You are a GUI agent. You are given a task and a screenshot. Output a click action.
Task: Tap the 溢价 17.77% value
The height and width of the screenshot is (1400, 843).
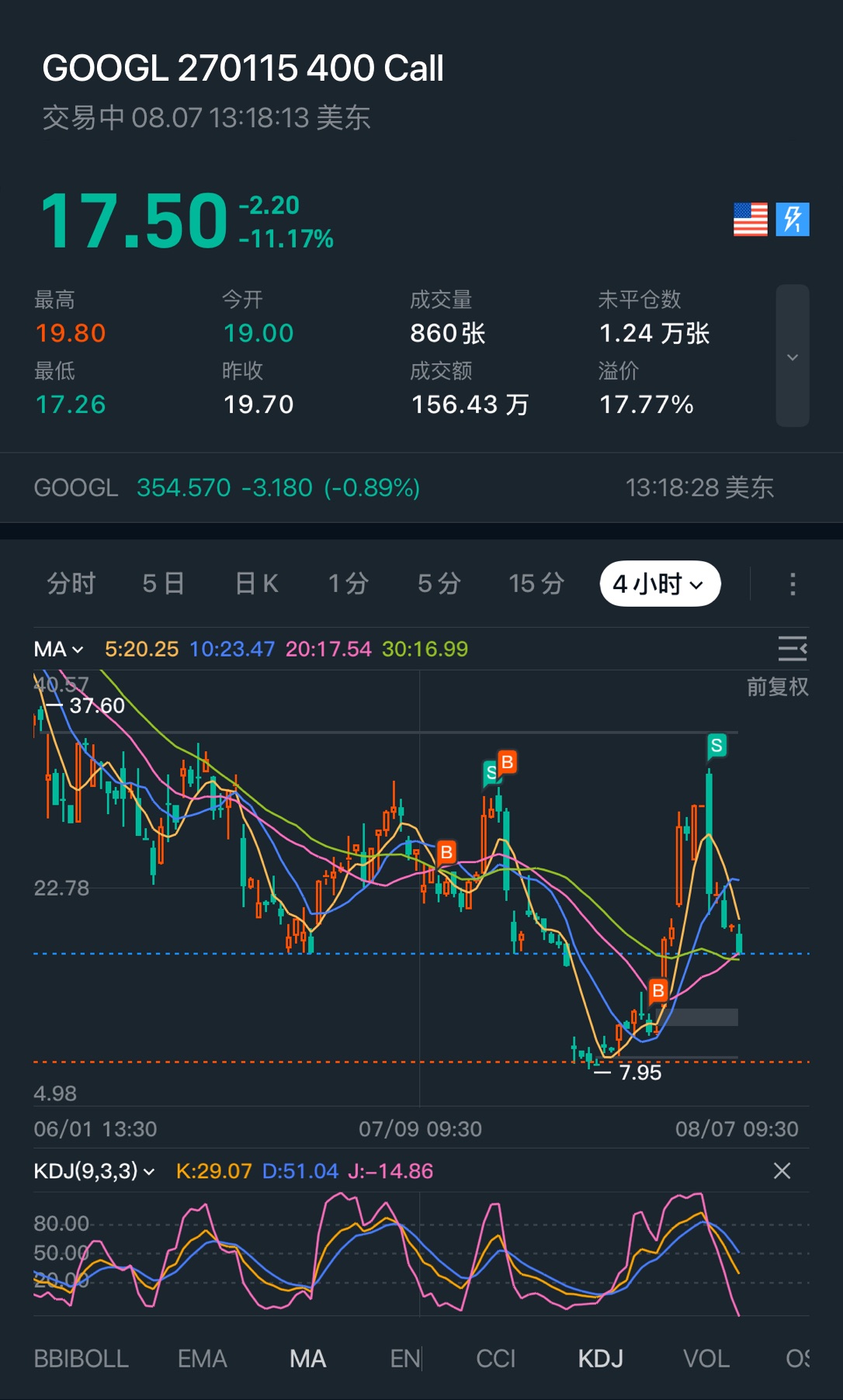pos(647,404)
